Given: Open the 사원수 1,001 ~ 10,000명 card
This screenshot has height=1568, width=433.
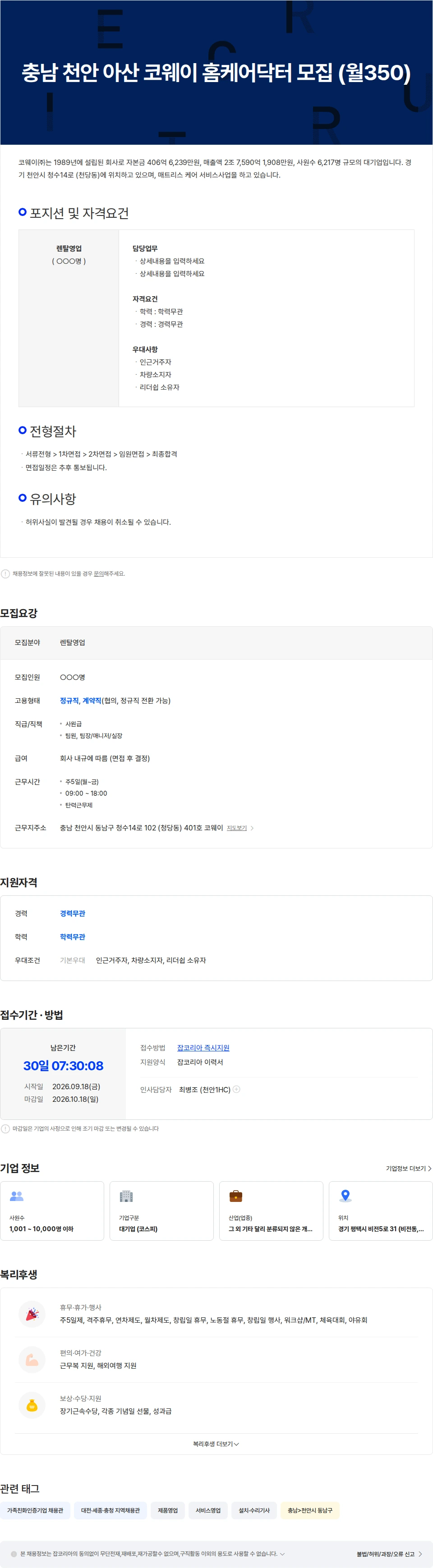Looking at the screenshot, I should click(52, 1210).
